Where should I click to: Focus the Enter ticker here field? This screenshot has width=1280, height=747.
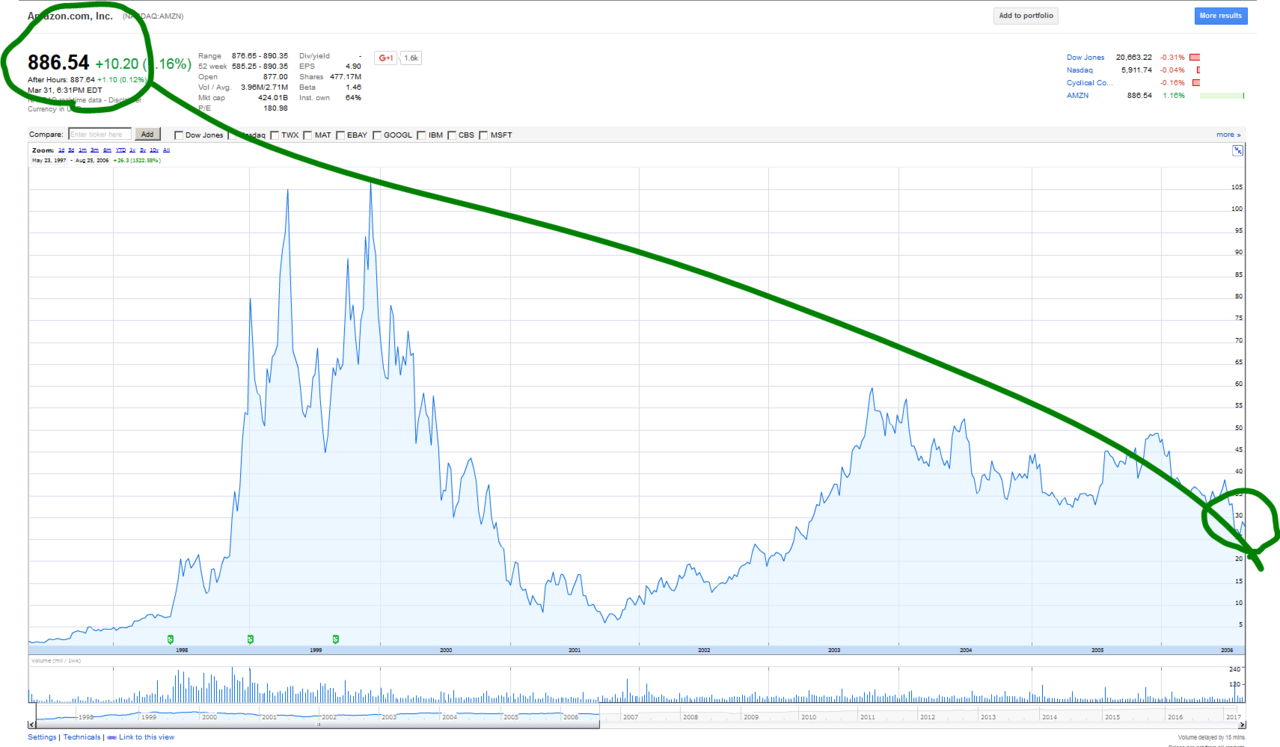[x=100, y=134]
